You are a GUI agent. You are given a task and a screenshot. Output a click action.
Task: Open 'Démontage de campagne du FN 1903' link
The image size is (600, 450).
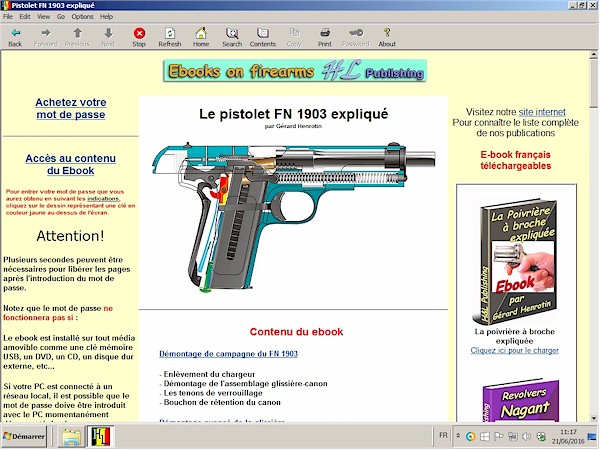point(228,354)
